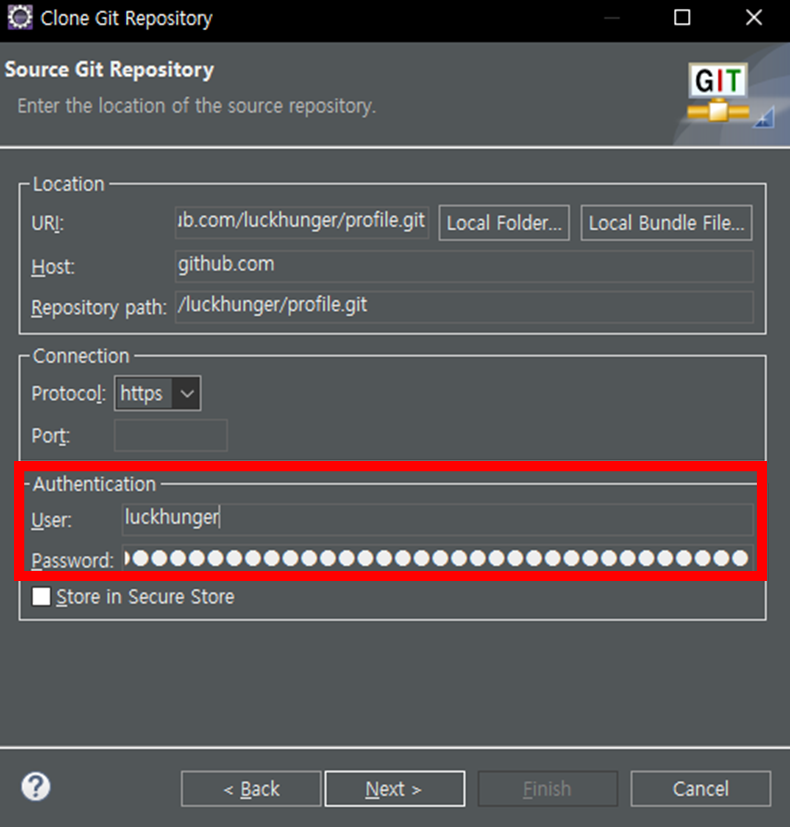790x827 pixels.
Task: Click the Local Folder... button
Action: pos(504,223)
